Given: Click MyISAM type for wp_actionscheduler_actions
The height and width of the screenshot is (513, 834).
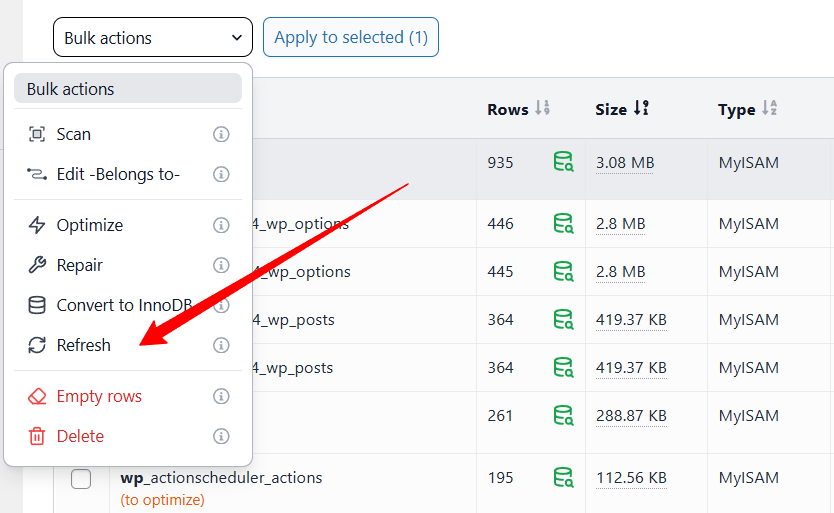Looking at the screenshot, I should coord(748,477).
